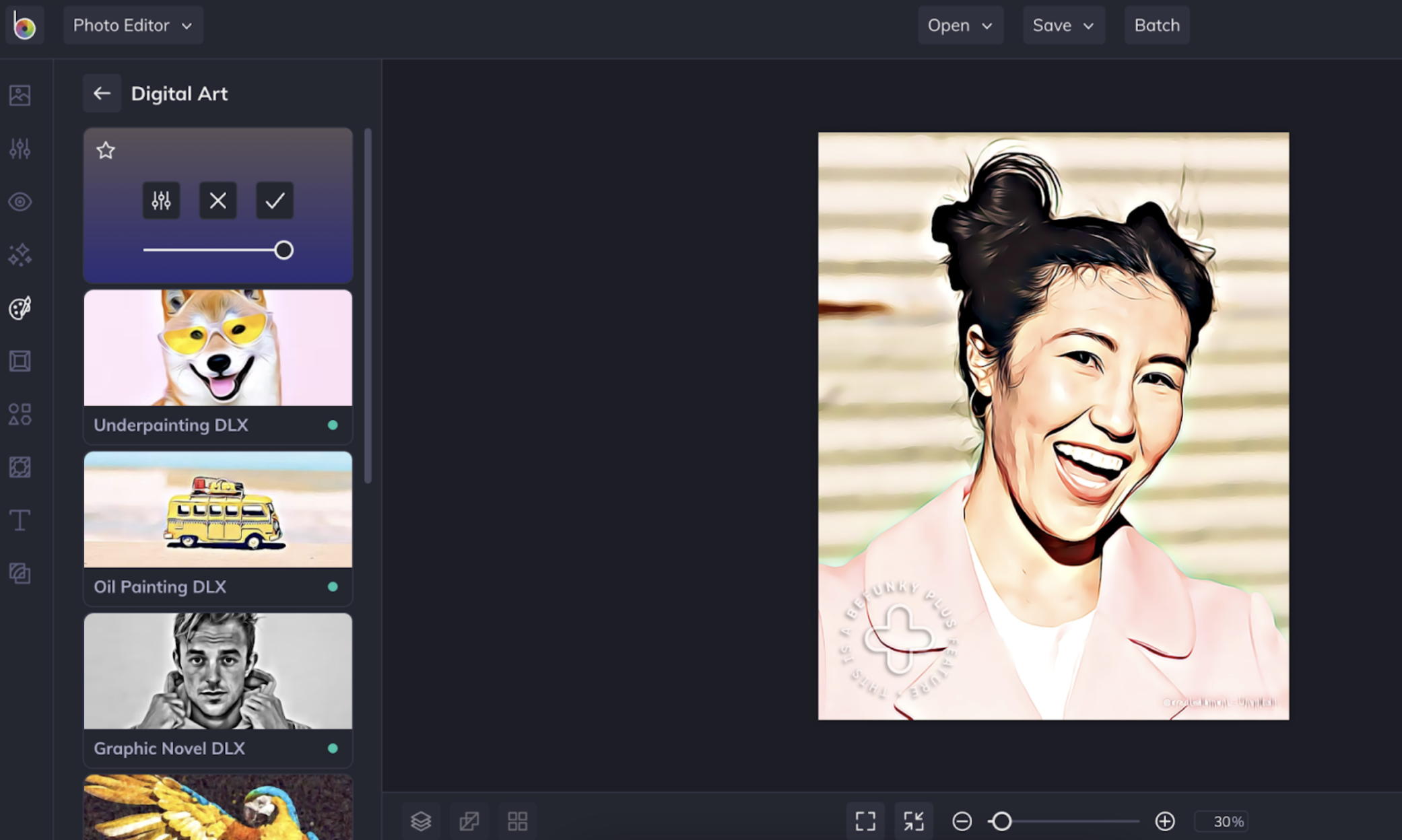Select Underpainting DLX thumbnail

pyautogui.click(x=218, y=348)
